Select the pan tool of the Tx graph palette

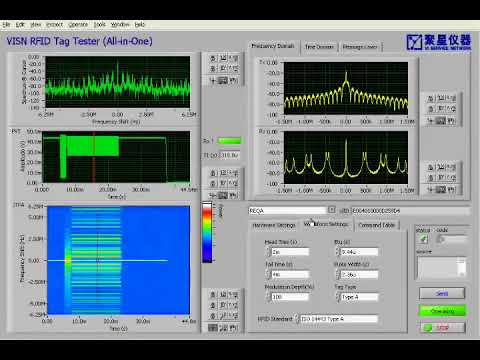click(x=451, y=120)
